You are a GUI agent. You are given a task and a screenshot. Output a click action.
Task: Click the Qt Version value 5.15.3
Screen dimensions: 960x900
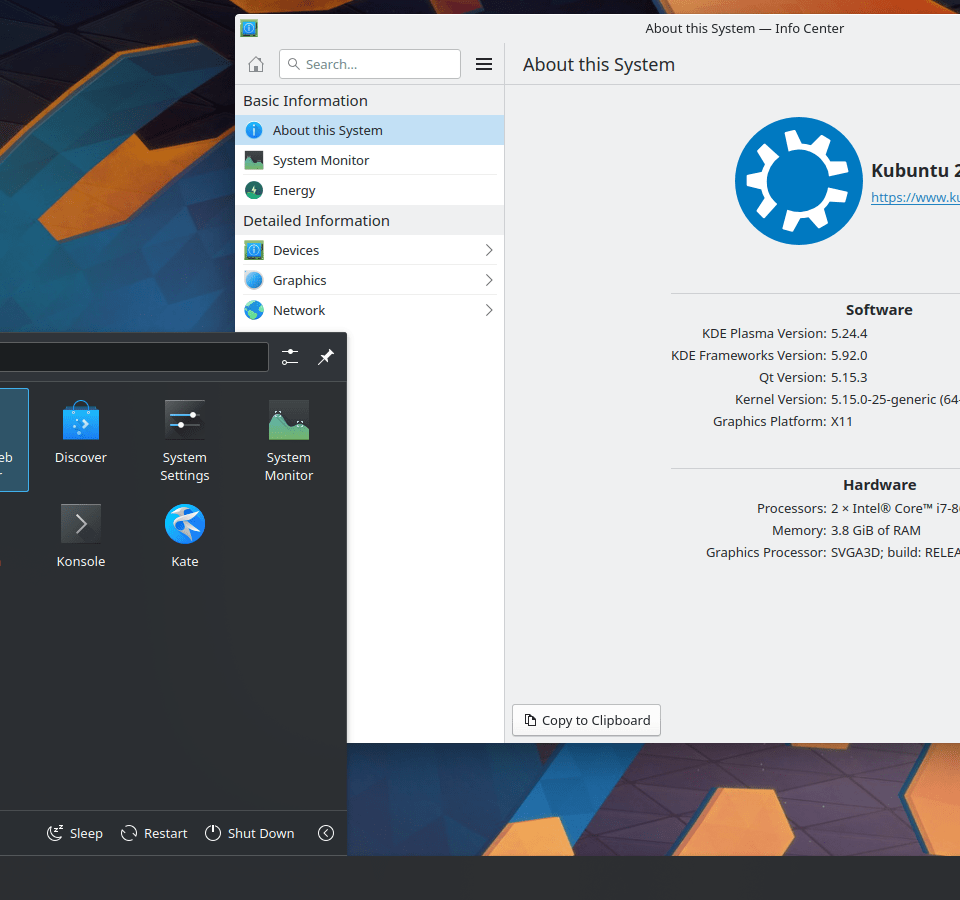[x=849, y=378]
